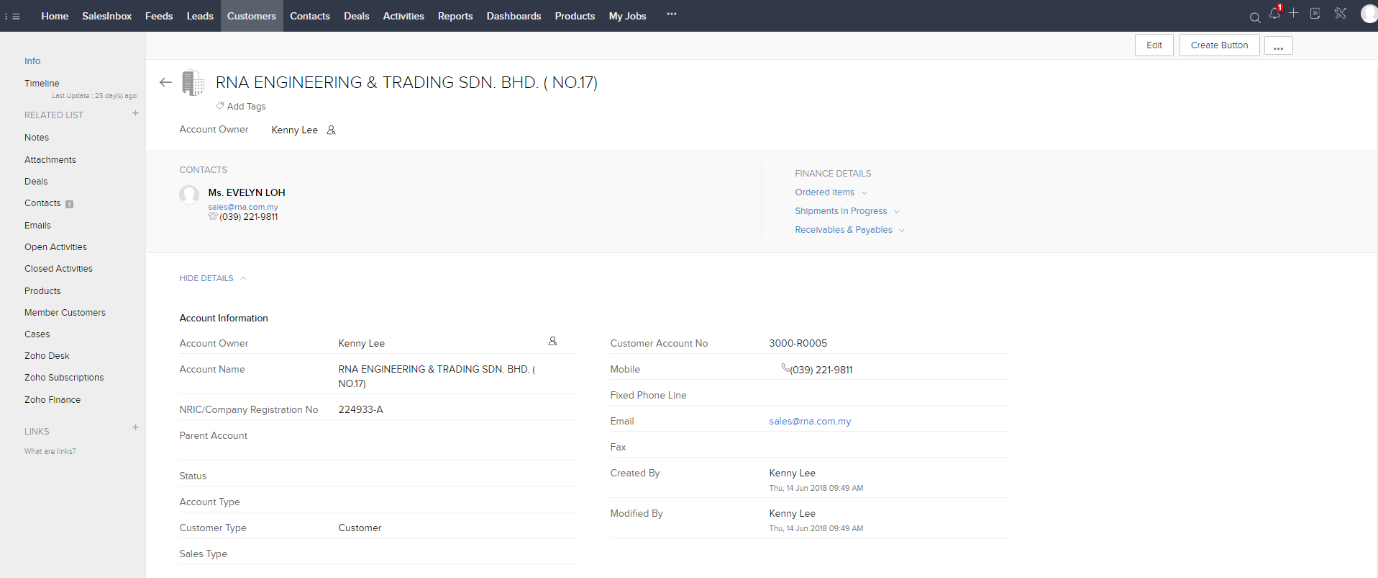Click the plus quick-create icon in top bar

[x=1293, y=13]
